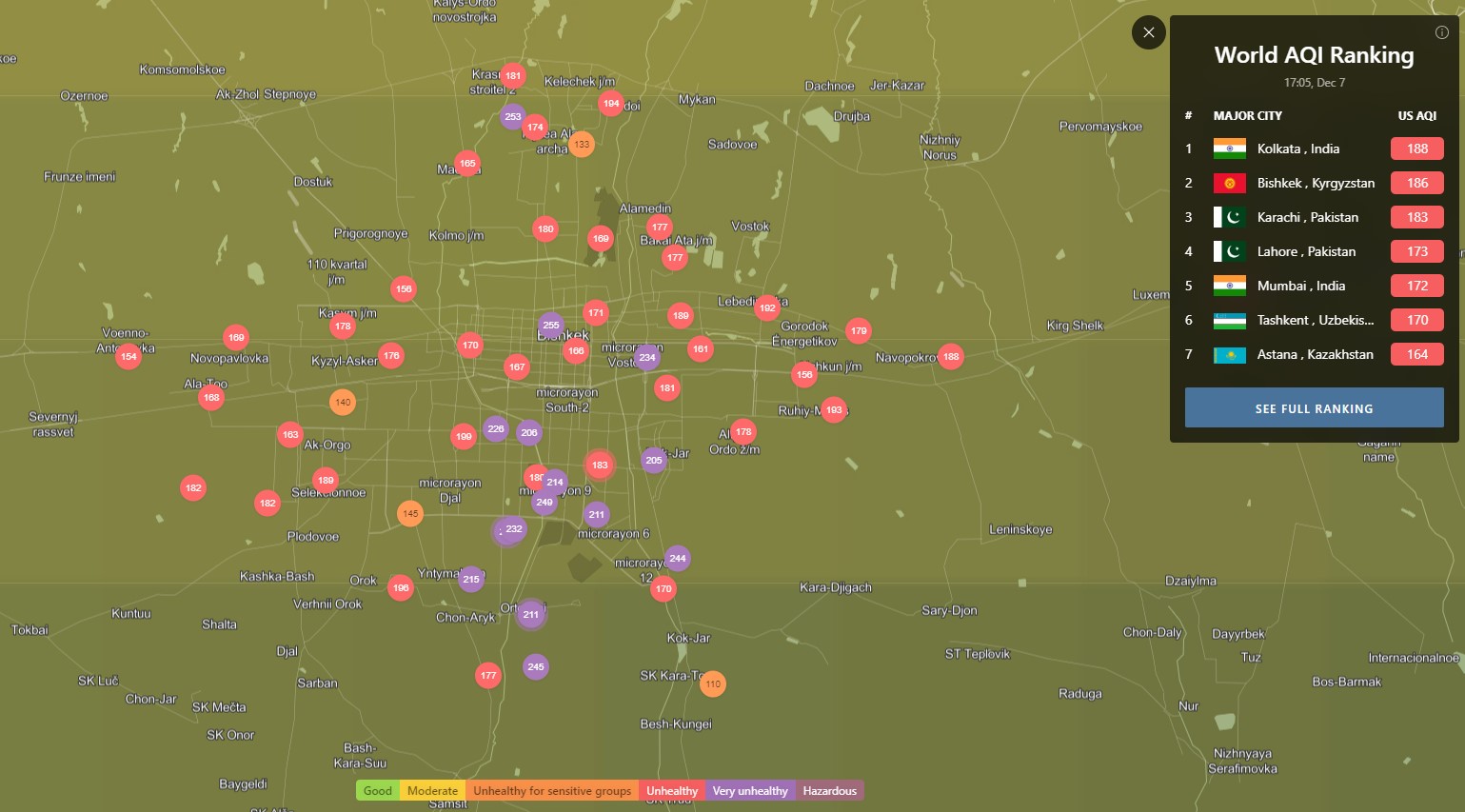Screen dimensions: 1465x812
Task: Click the red 188 marker near Navopokrovka
Action: [x=951, y=357]
